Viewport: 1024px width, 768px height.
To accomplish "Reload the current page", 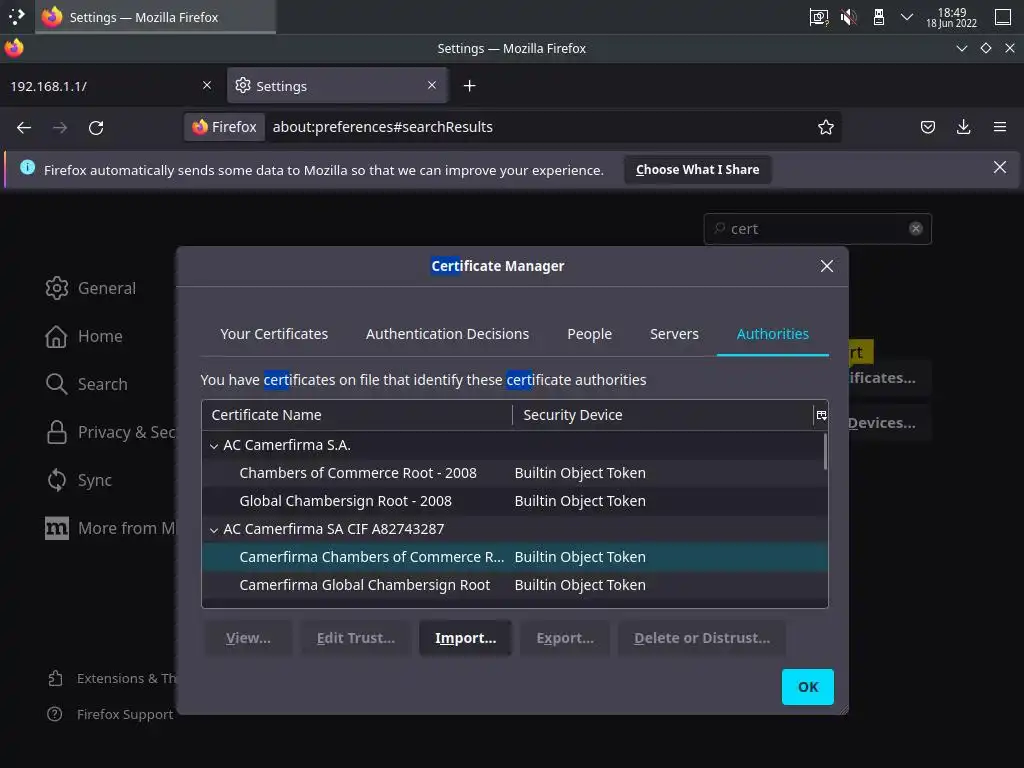I will pyautogui.click(x=96, y=127).
